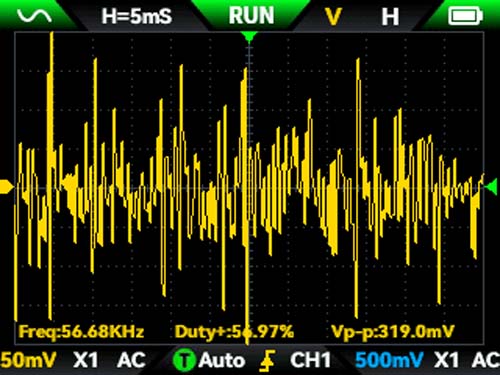The image size is (500, 375).
Task: Select the H=5mS timebase setting
Action: tap(136, 16)
